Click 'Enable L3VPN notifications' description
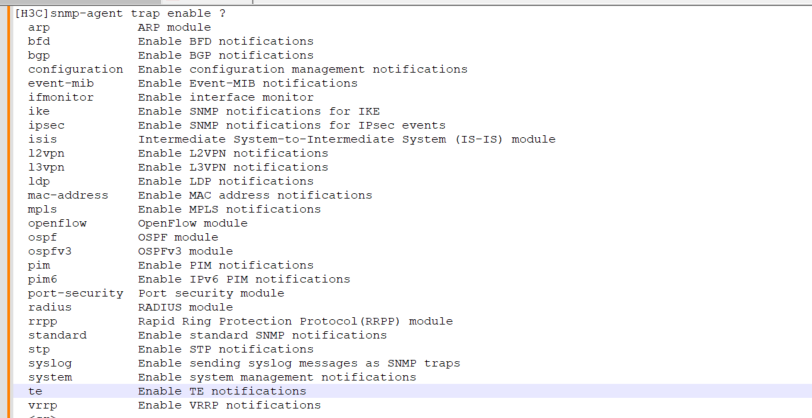This screenshot has height=418, width=812. point(233,167)
